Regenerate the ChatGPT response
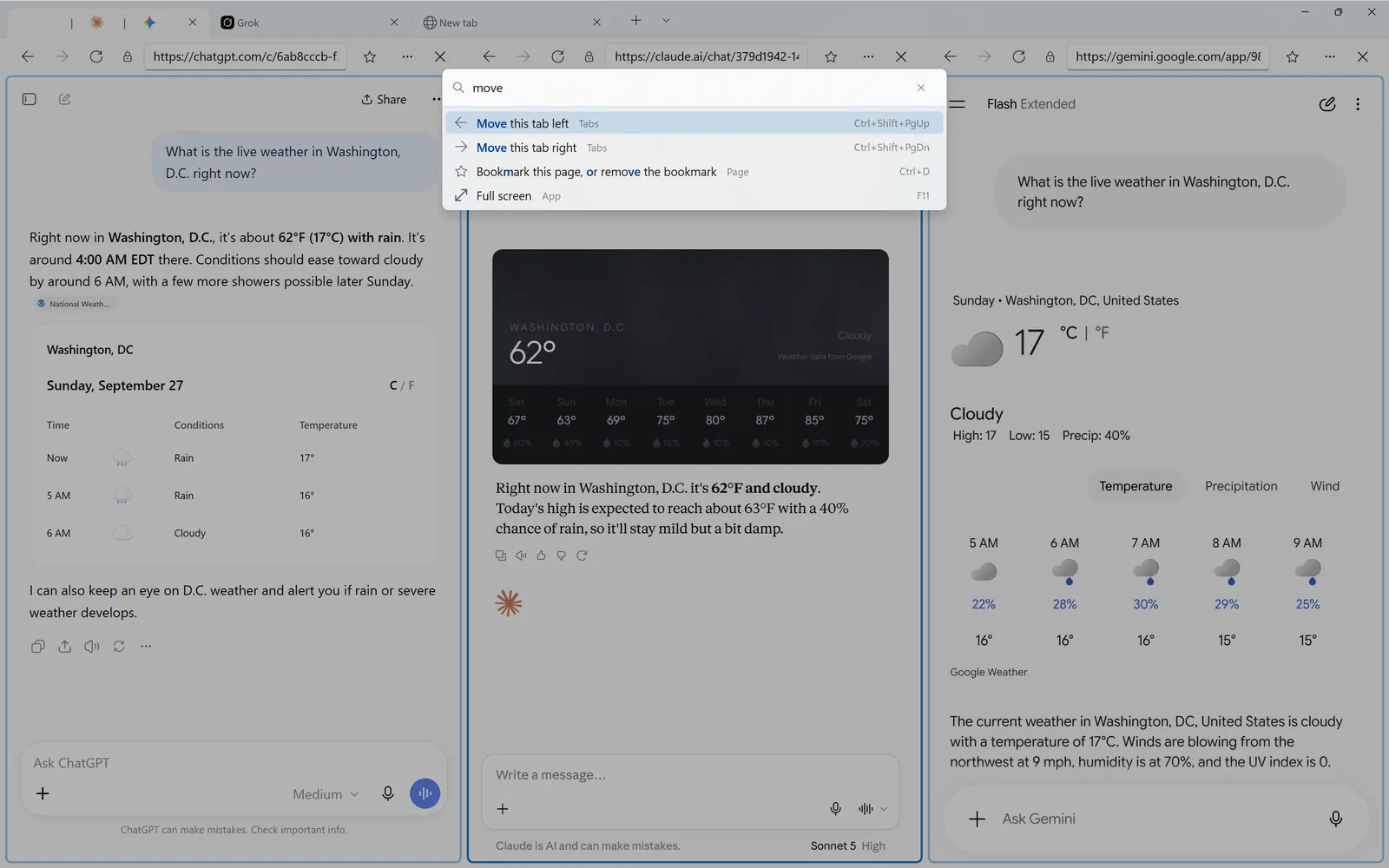The width and height of the screenshot is (1389, 868). point(119,646)
